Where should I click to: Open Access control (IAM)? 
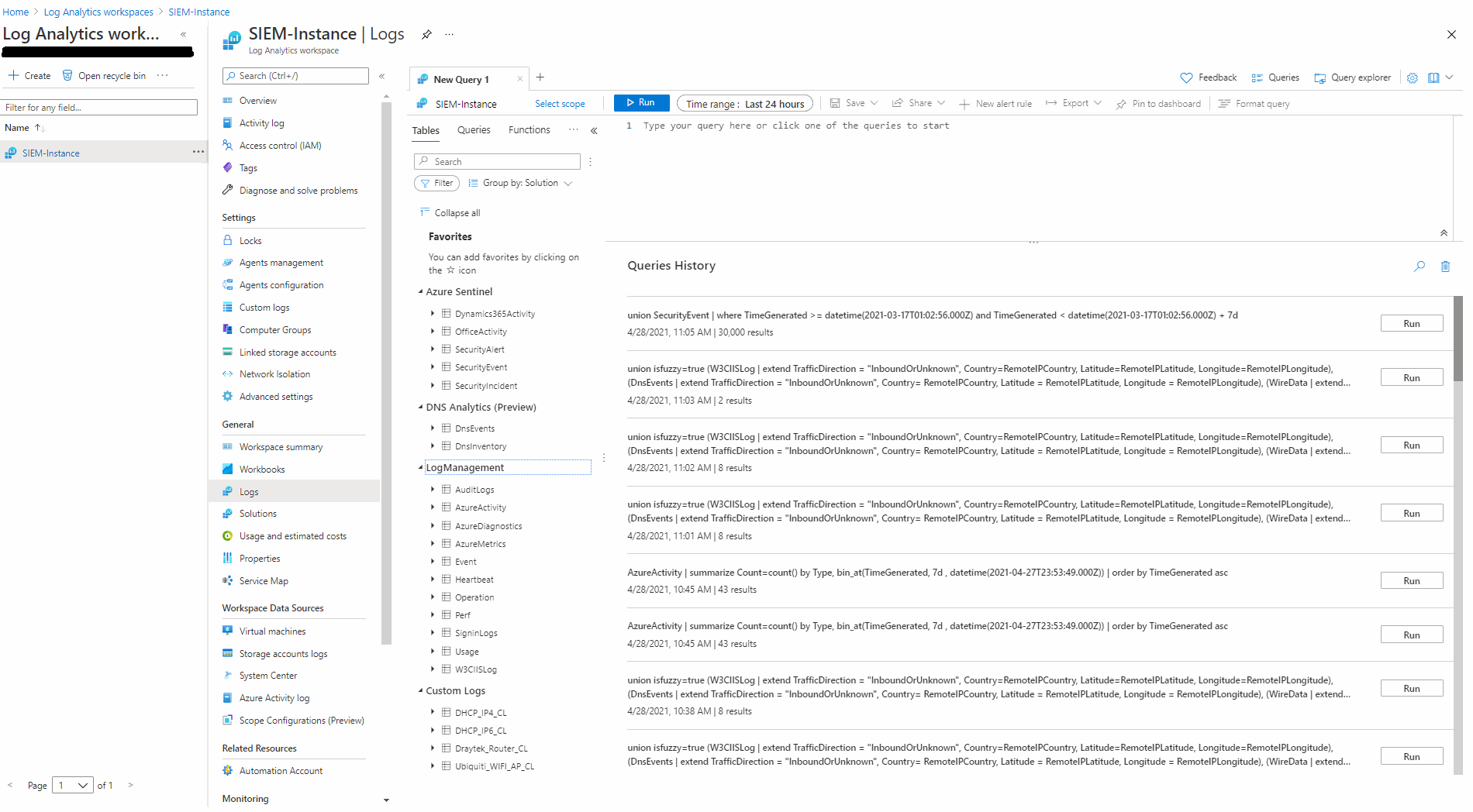point(280,146)
